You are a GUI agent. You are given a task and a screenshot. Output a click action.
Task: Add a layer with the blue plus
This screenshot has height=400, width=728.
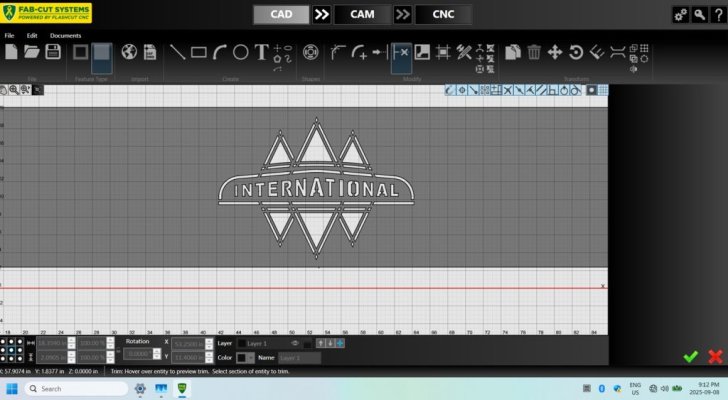(340, 343)
